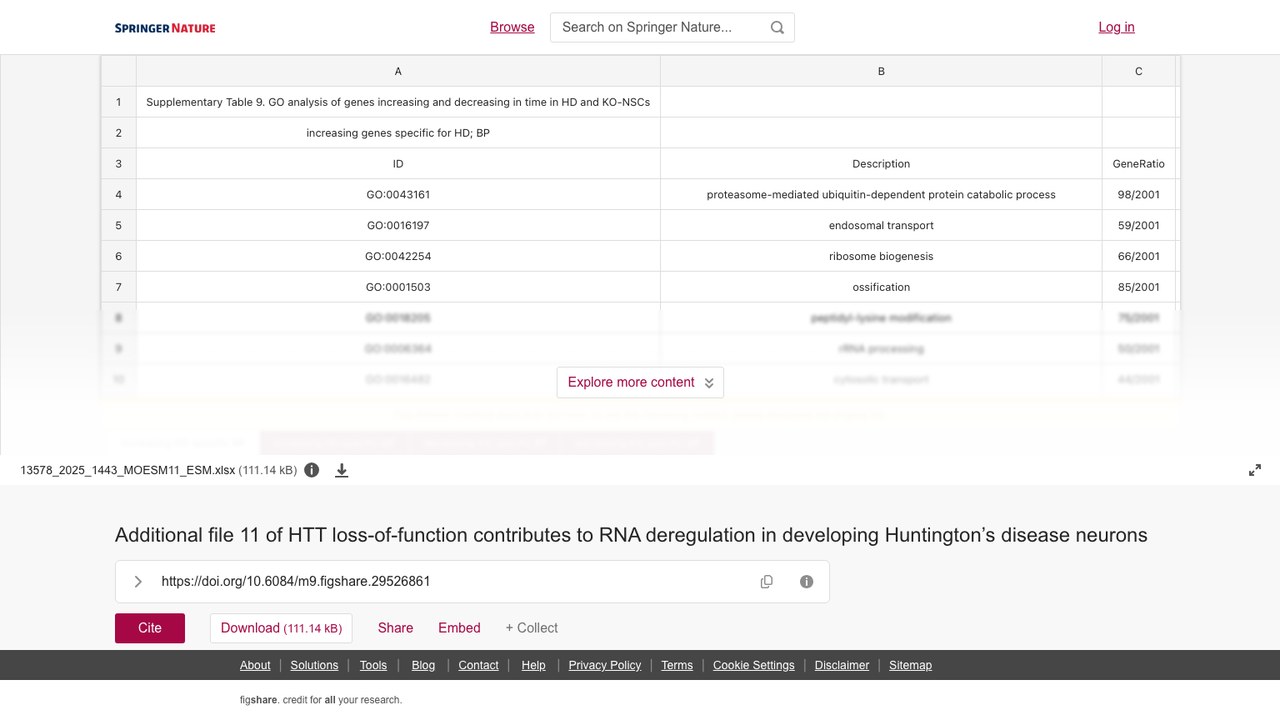Open the About footer link
The width and height of the screenshot is (1280, 720).
(x=255, y=665)
